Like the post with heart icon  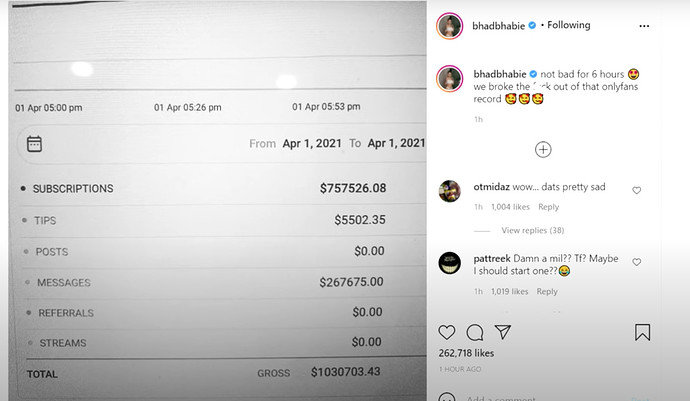(447, 332)
